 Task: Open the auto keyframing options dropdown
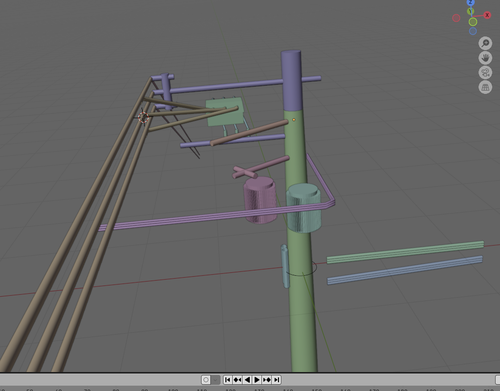click(215, 380)
